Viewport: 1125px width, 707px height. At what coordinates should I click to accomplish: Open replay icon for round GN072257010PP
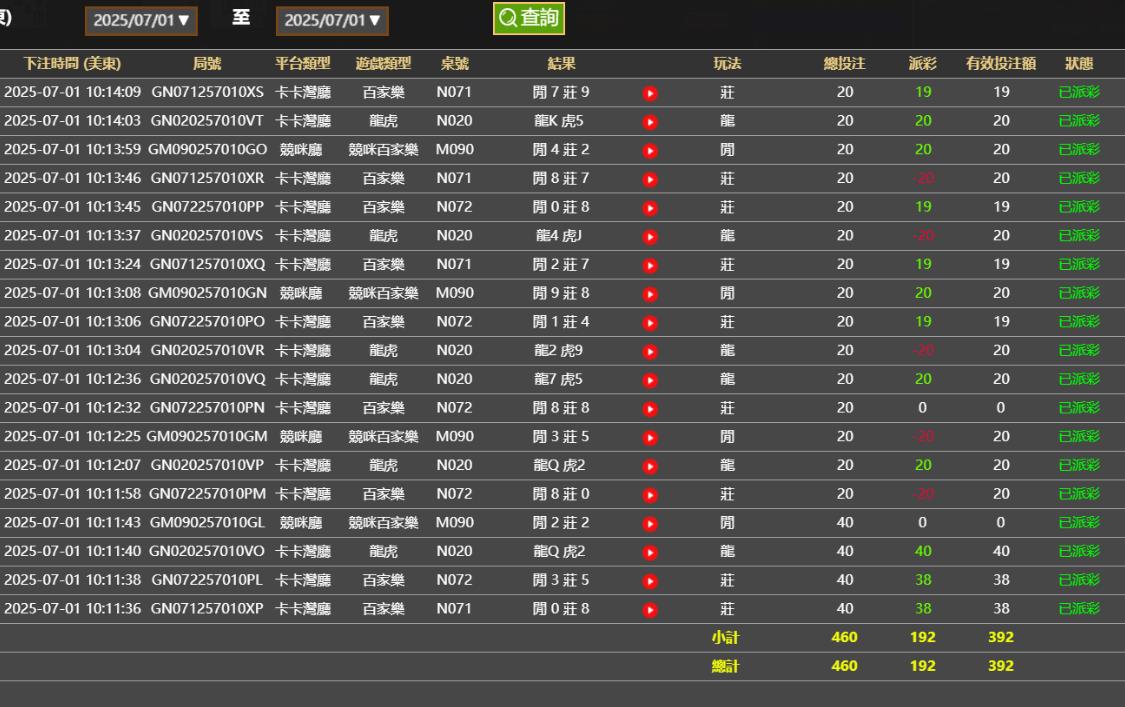(650, 208)
